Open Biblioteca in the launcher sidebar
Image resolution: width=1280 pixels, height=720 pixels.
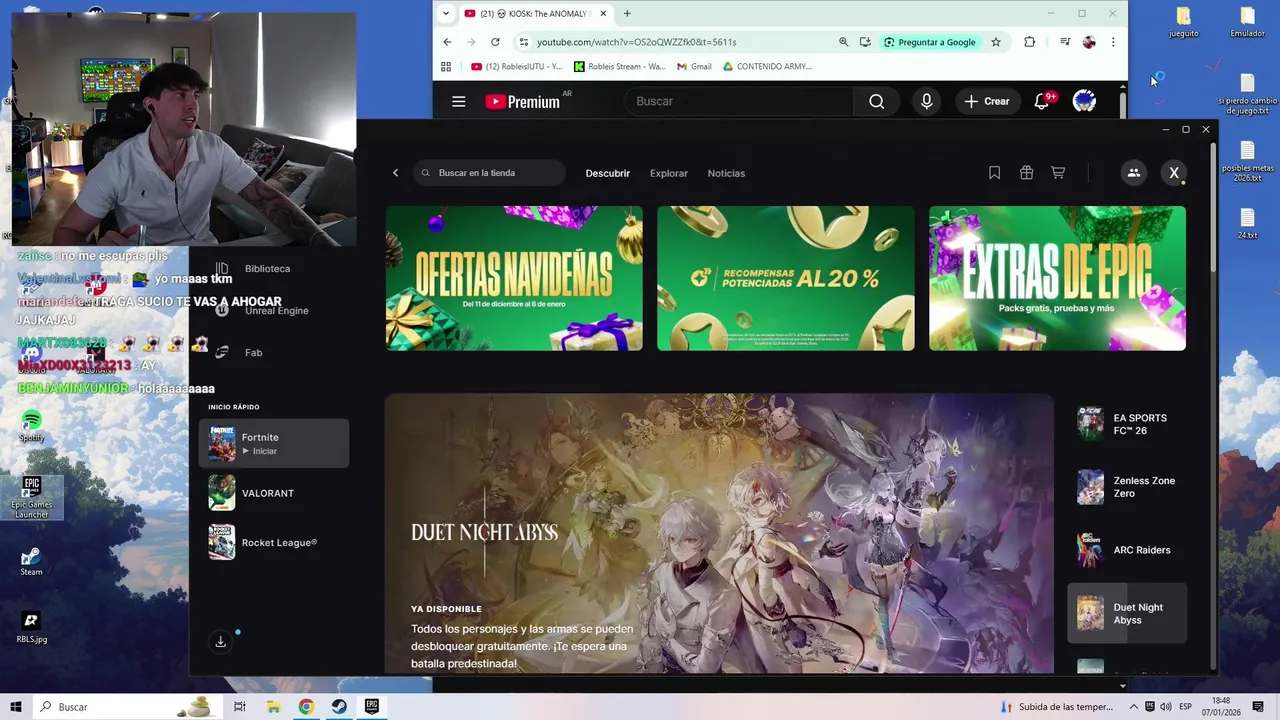(x=267, y=269)
